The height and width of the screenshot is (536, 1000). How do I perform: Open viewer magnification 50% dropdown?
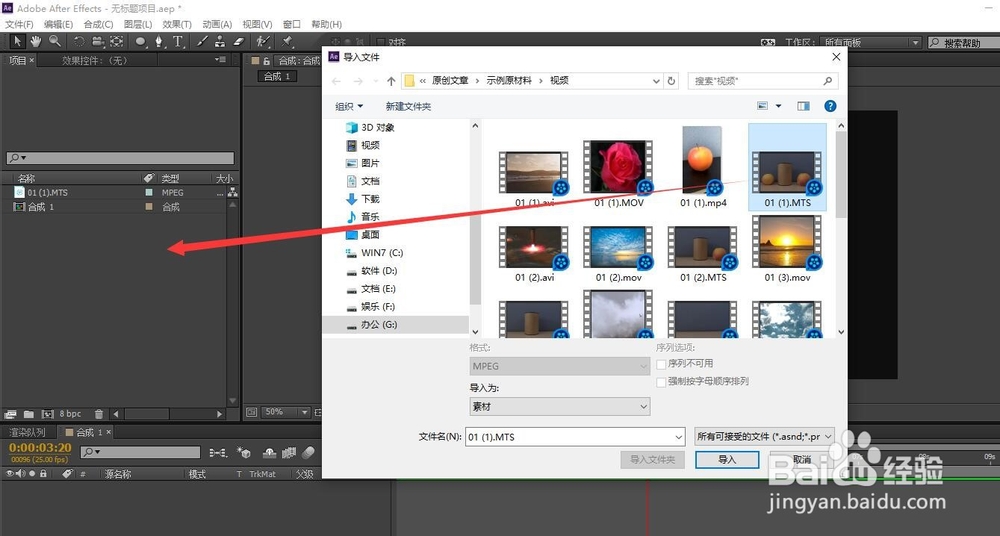(286, 412)
